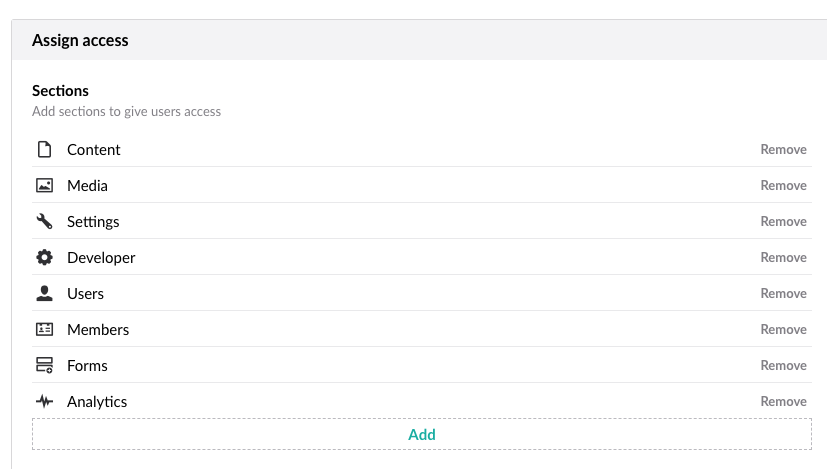Add a new section via Add button
Screen dimensions: 827x469
pyautogui.click(x=422, y=434)
